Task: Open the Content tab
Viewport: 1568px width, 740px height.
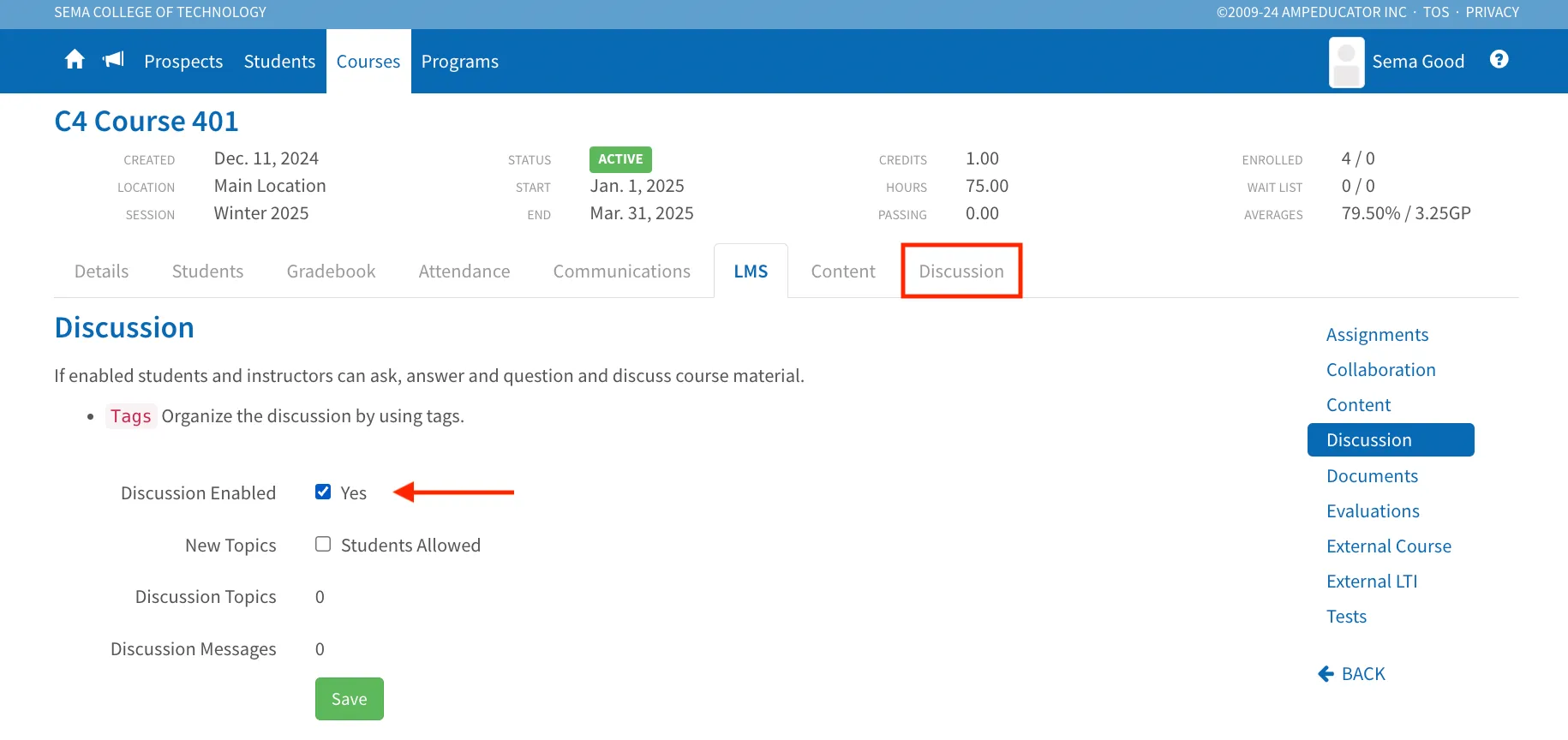Action: [x=843, y=272]
